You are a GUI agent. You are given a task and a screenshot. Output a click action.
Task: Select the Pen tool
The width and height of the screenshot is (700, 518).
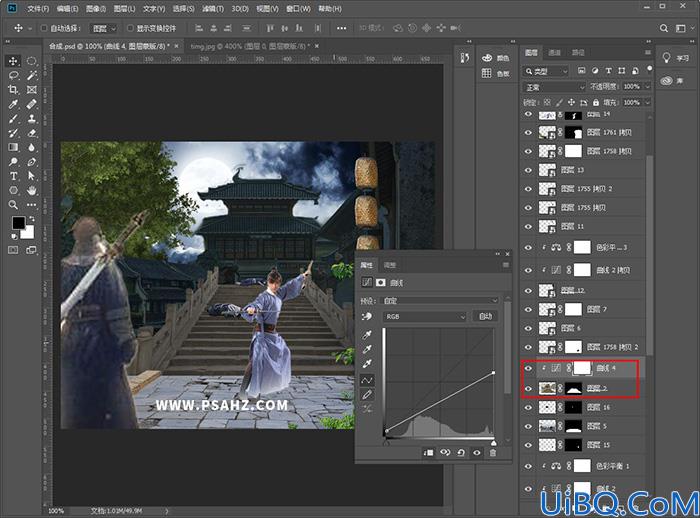click(x=31, y=162)
